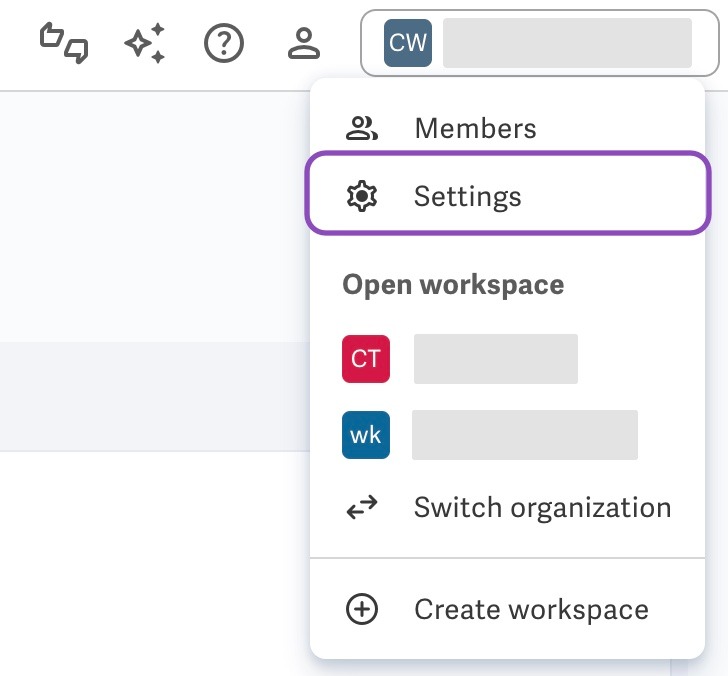Open the user profile icon

click(x=304, y=43)
